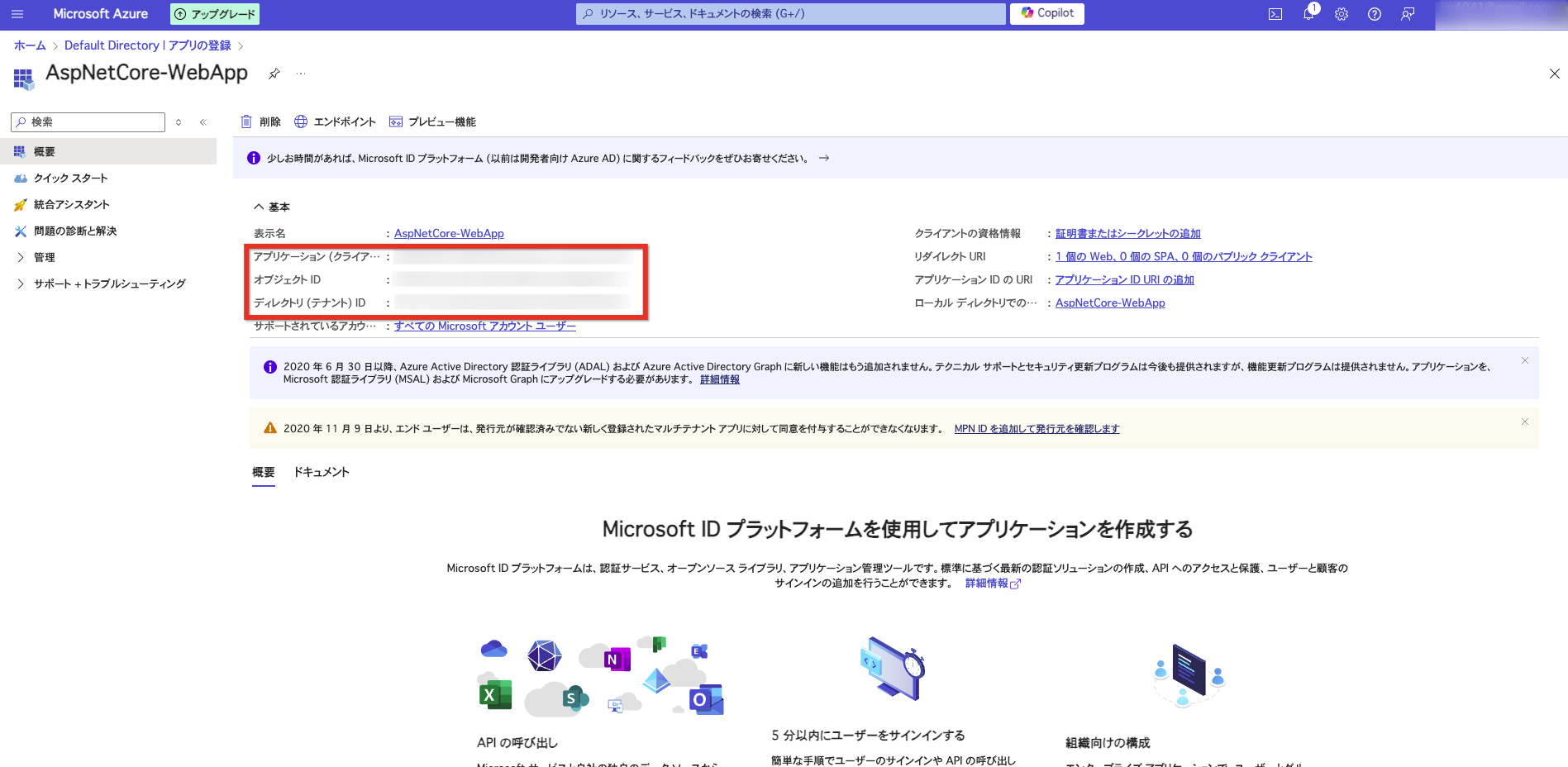Viewport: 1568px width, 767px height.
Task: Click the アプリケーション (クライア… label
Action: coord(317,257)
